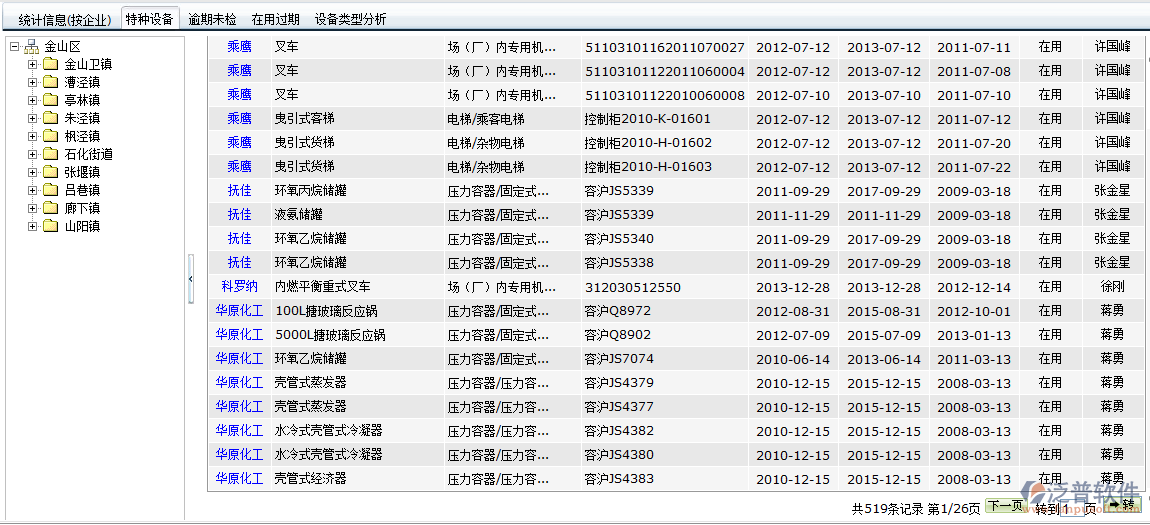
Task: Switch to the 逾期未检 tab
Action: [x=213, y=19]
